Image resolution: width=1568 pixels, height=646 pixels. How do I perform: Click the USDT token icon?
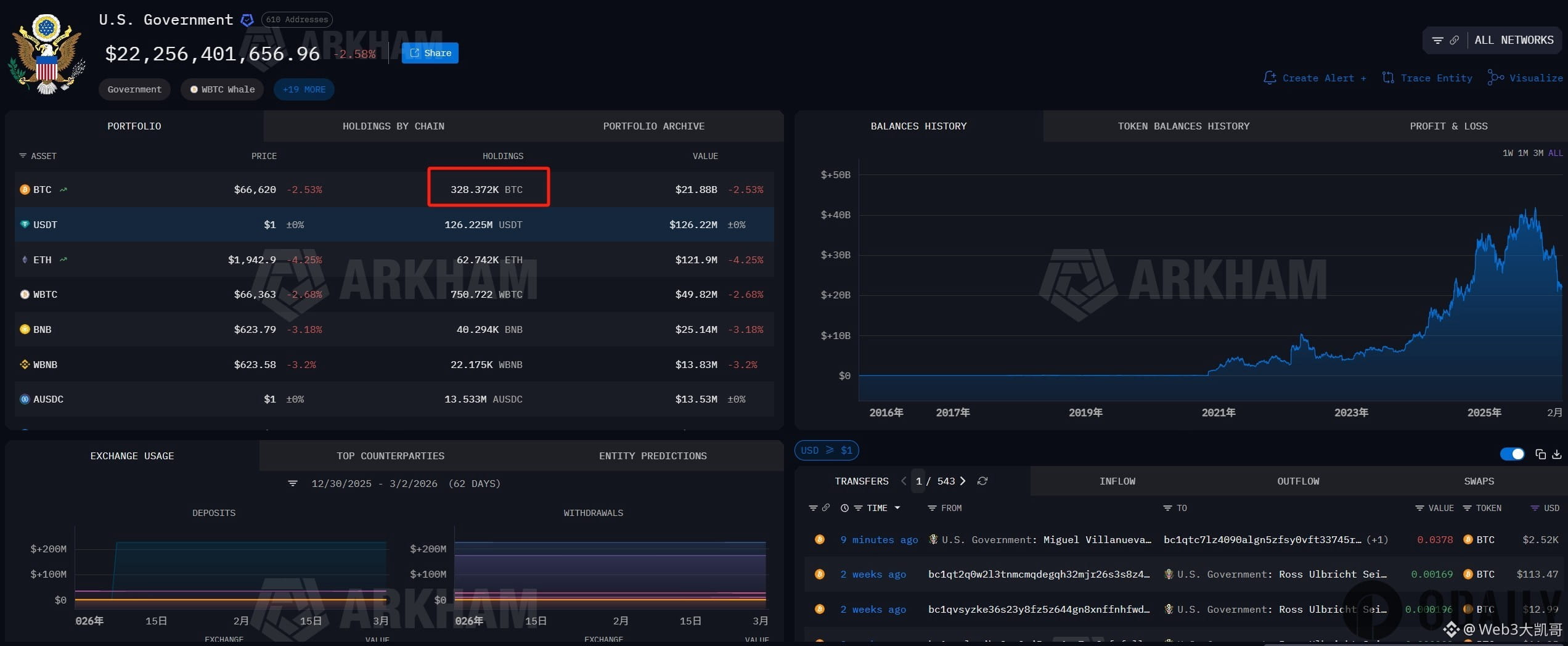[x=25, y=225]
